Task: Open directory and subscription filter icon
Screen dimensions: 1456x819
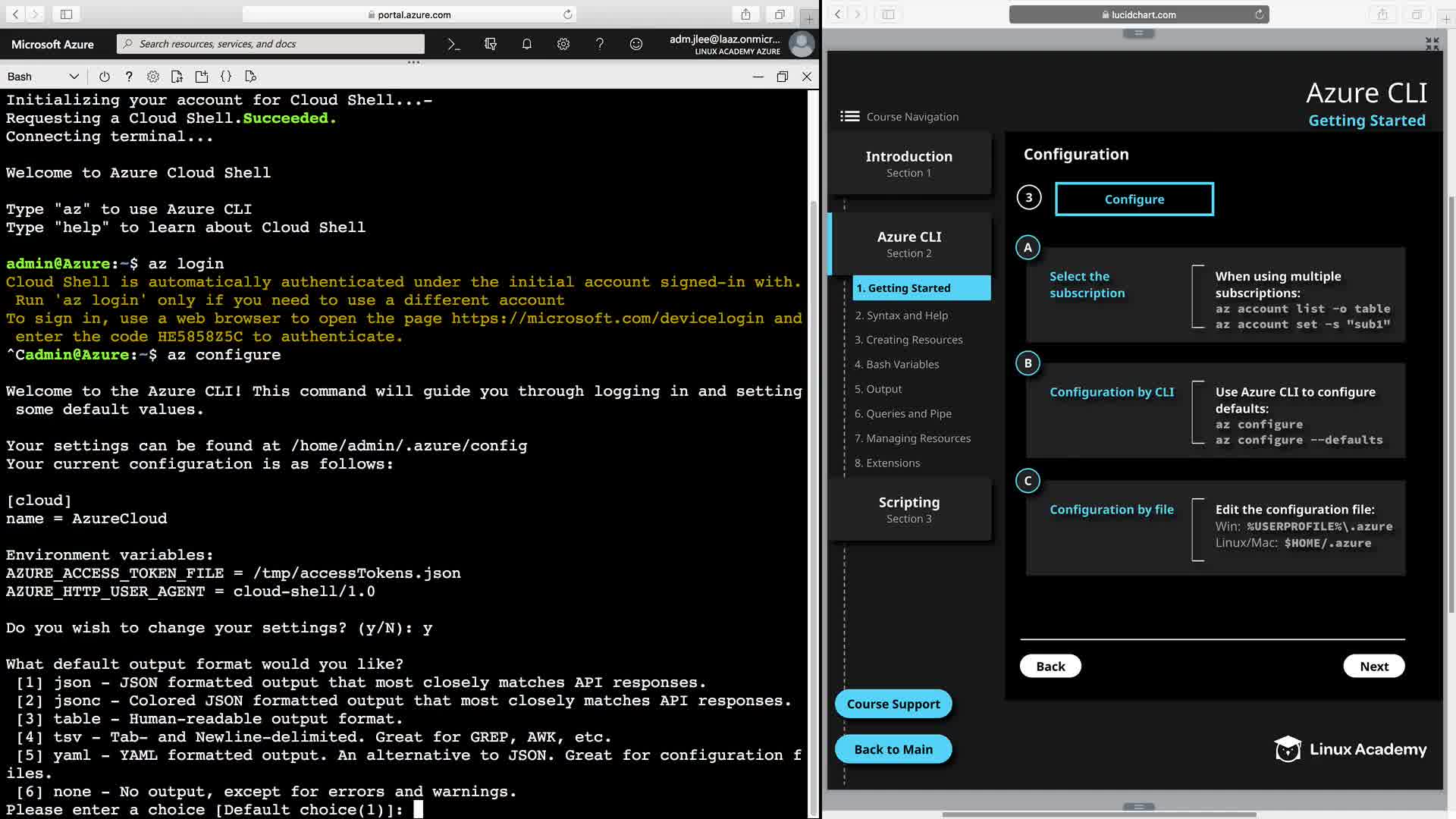Action: (490, 44)
